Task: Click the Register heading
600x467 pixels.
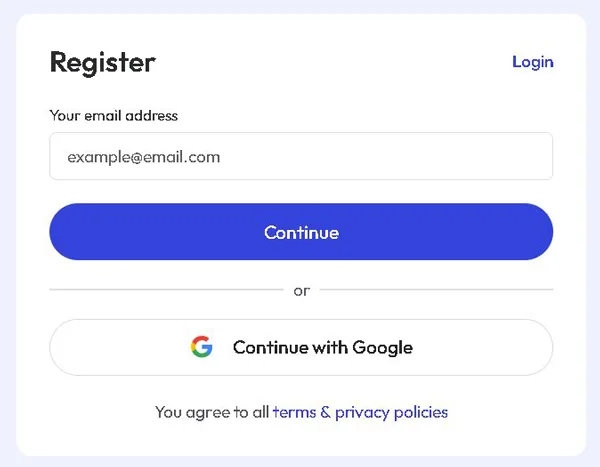Action: (x=103, y=62)
